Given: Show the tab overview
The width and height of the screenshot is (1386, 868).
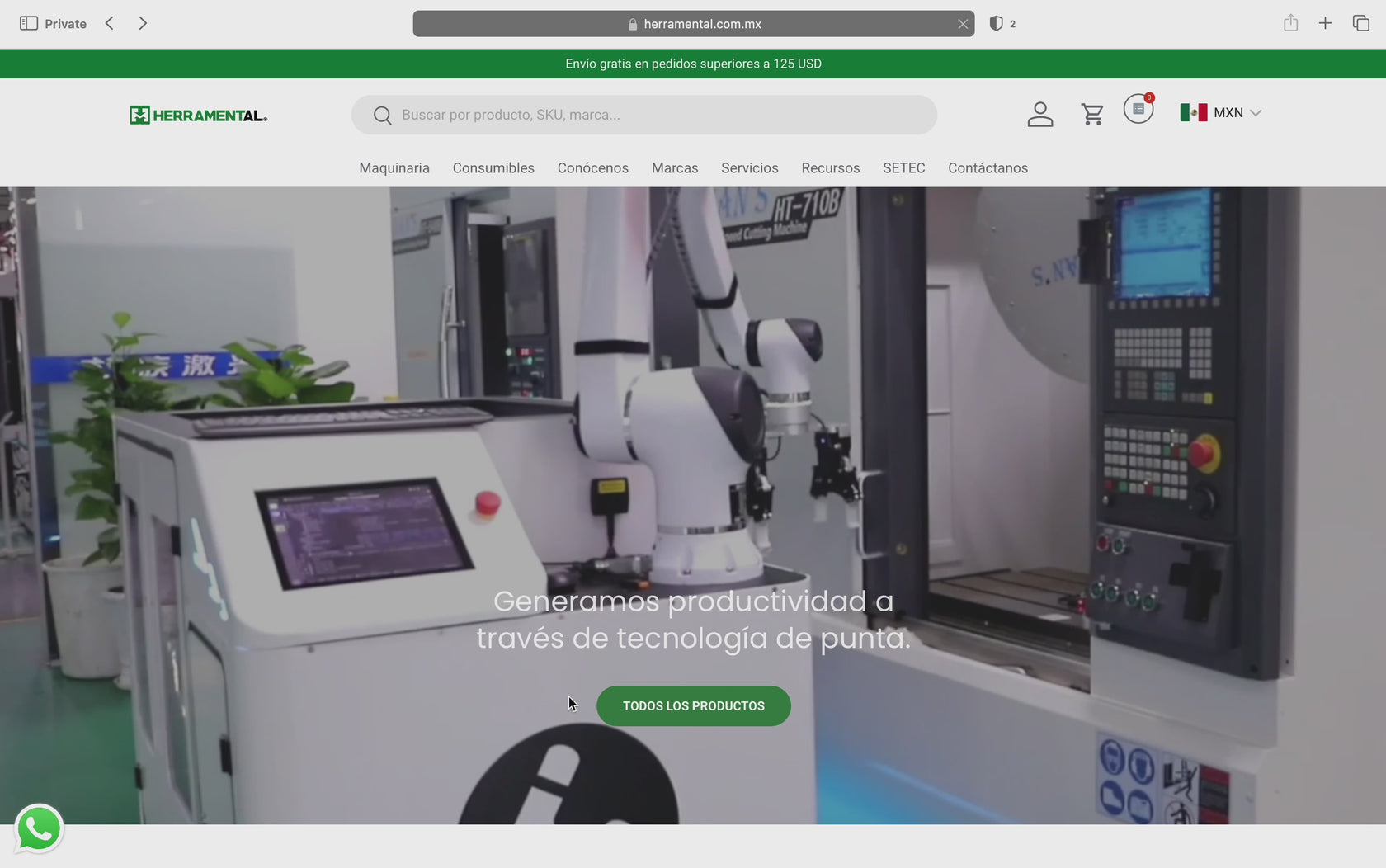Looking at the screenshot, I should (1360, 23).
